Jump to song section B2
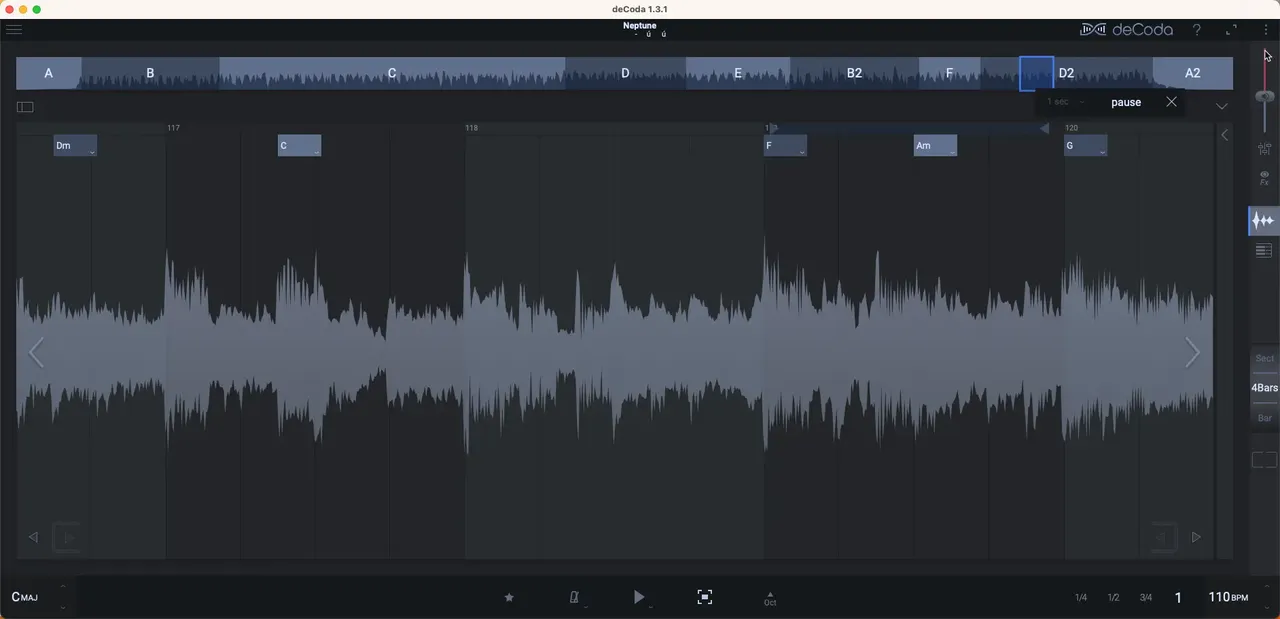1280x619 pixels. [x=854, y=73]
